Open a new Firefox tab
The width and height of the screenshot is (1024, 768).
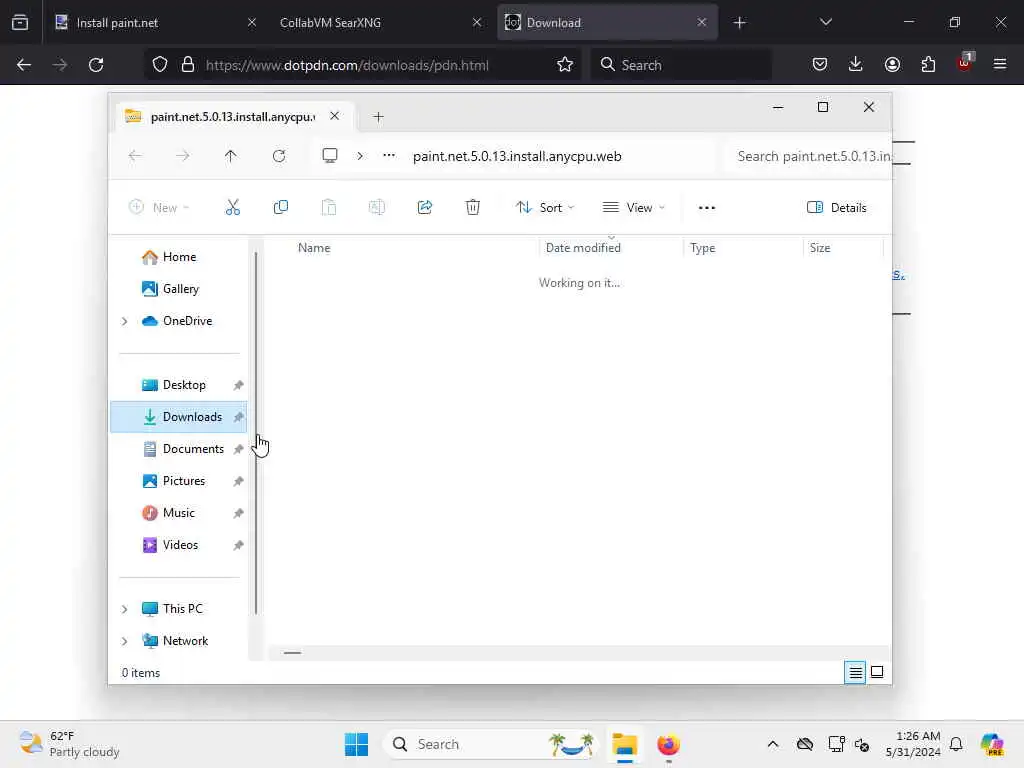pyautogui.click(x=739, y=23)
